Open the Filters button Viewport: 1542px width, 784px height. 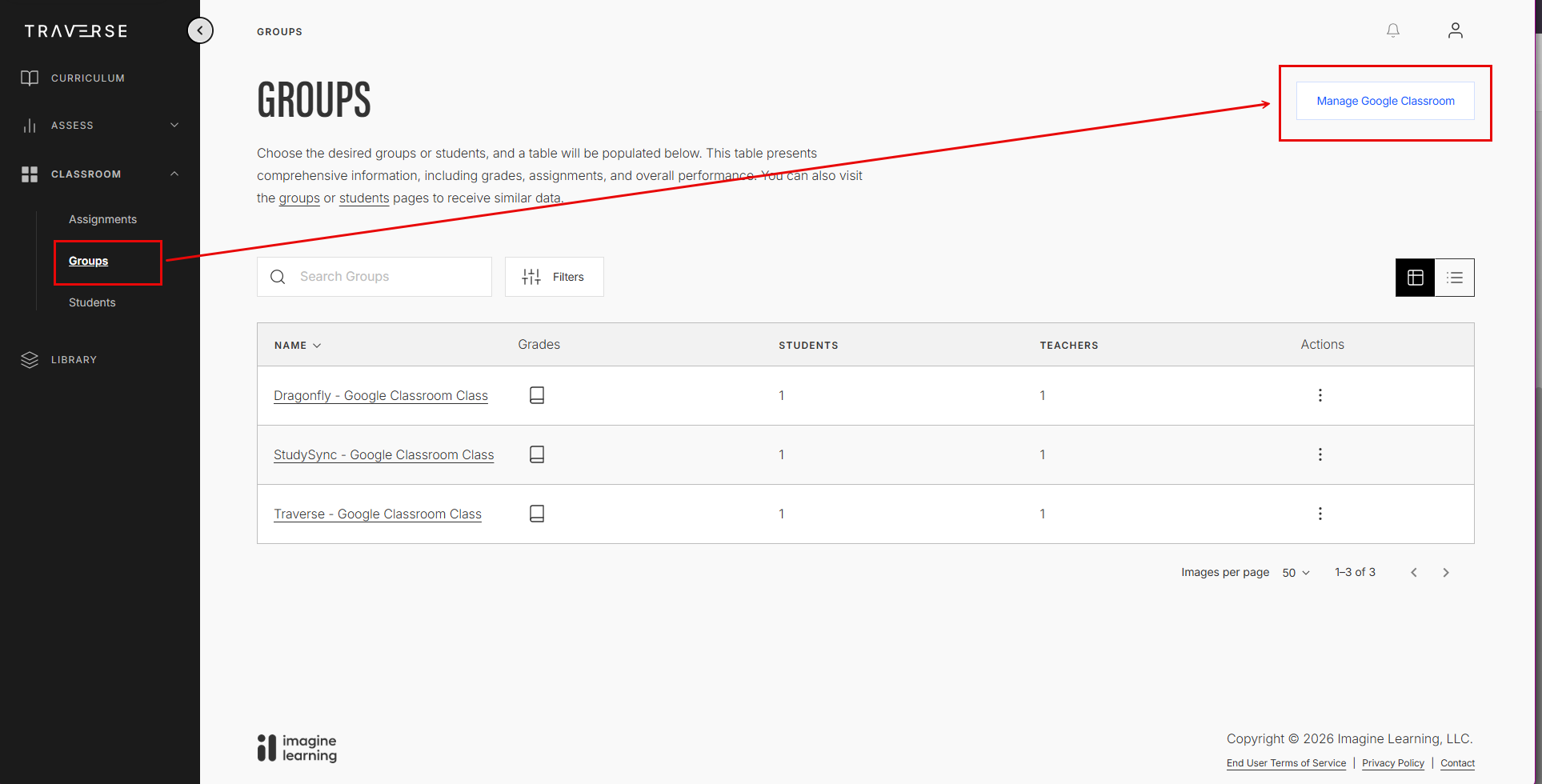click(x=555, y=277)
